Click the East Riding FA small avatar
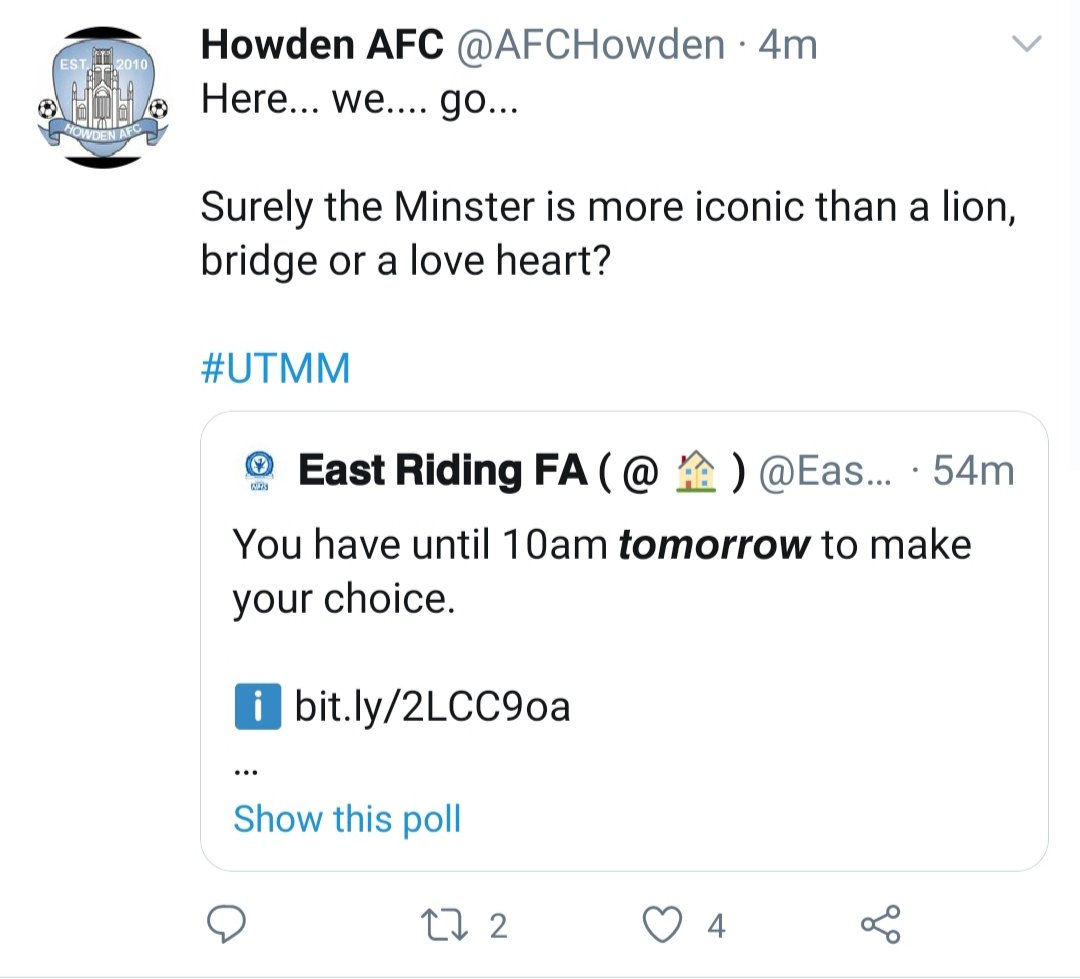 (x=260, y=470)
